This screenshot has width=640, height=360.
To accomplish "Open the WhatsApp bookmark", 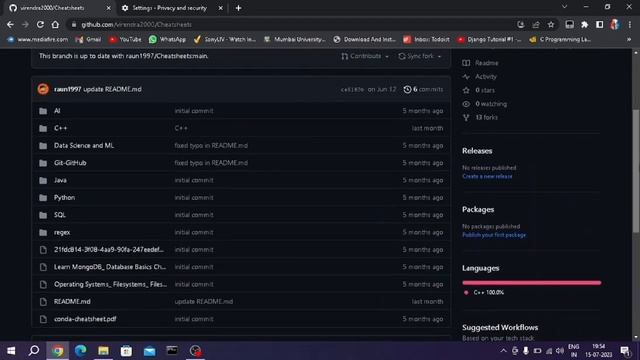I will 167,39.
